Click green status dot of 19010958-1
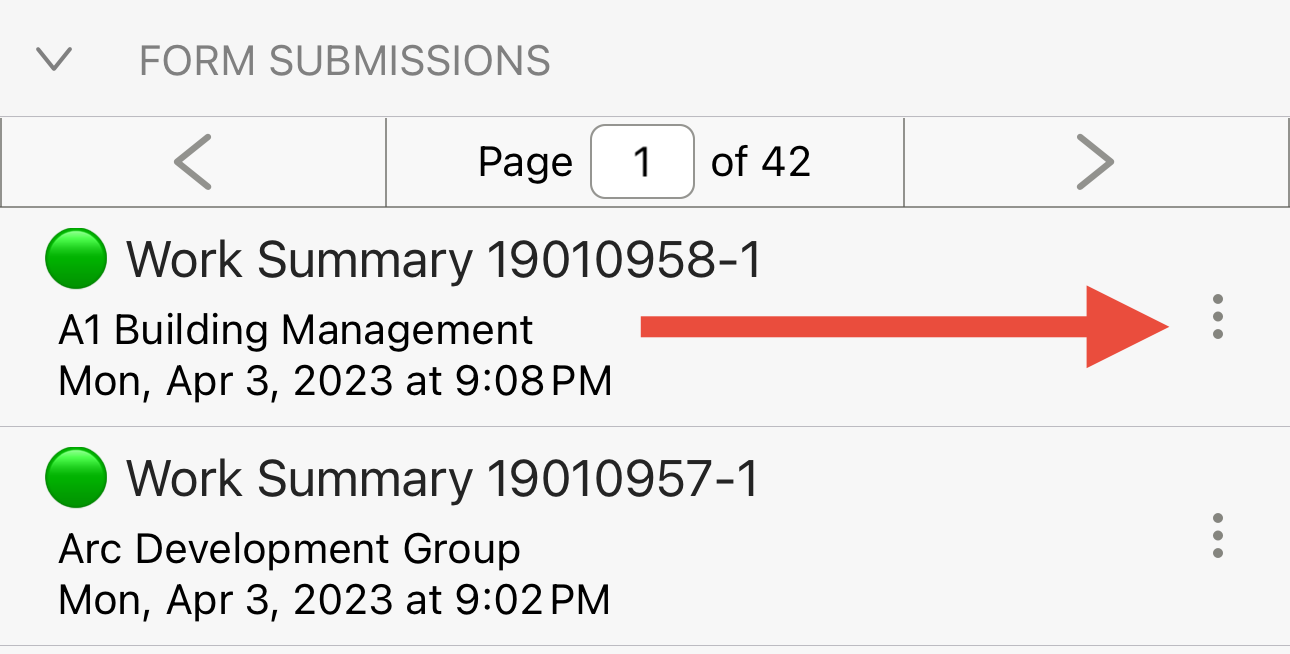1290x654 pixels. tap(76, 260)
